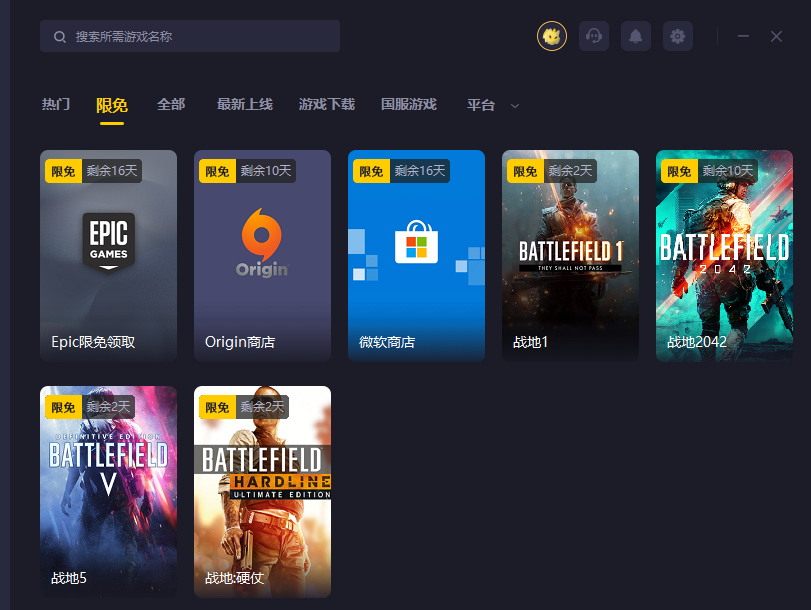The height and width of the screenshot is (610, 811).
Task: Click 剩余10天 tag on 战地2042 card
Action: click(728, 171)
